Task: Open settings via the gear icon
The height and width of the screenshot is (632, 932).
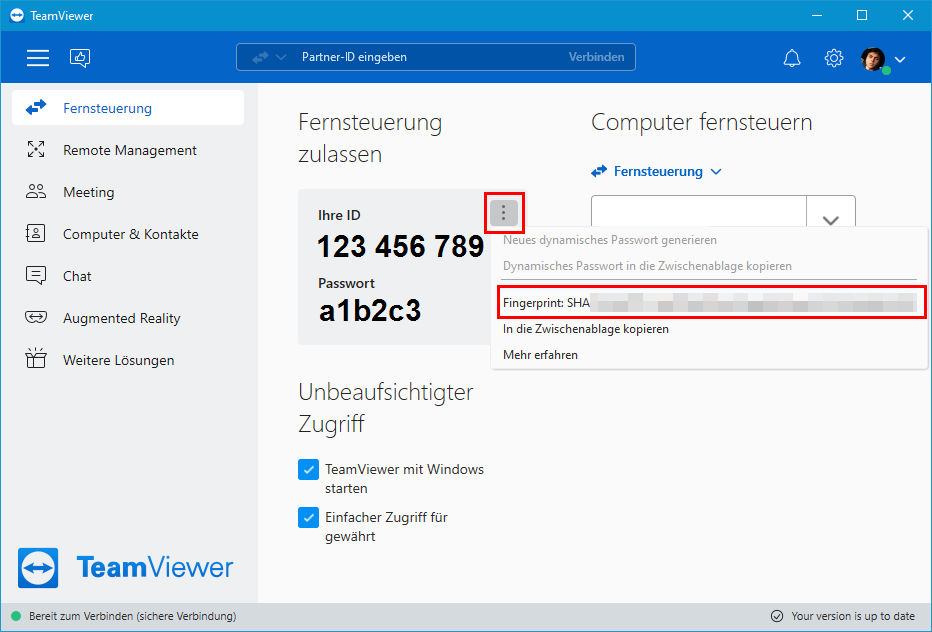Action: tap(833, 58)
